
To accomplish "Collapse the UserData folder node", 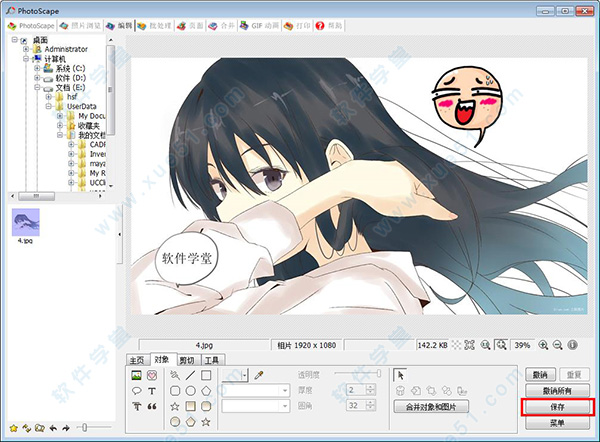I will coord(49,106).
